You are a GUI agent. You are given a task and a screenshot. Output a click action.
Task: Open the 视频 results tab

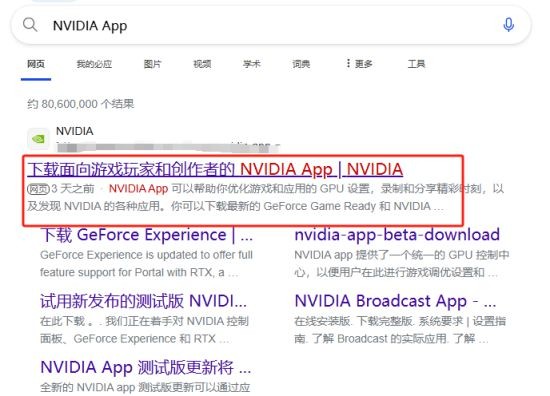pos(202,64)
